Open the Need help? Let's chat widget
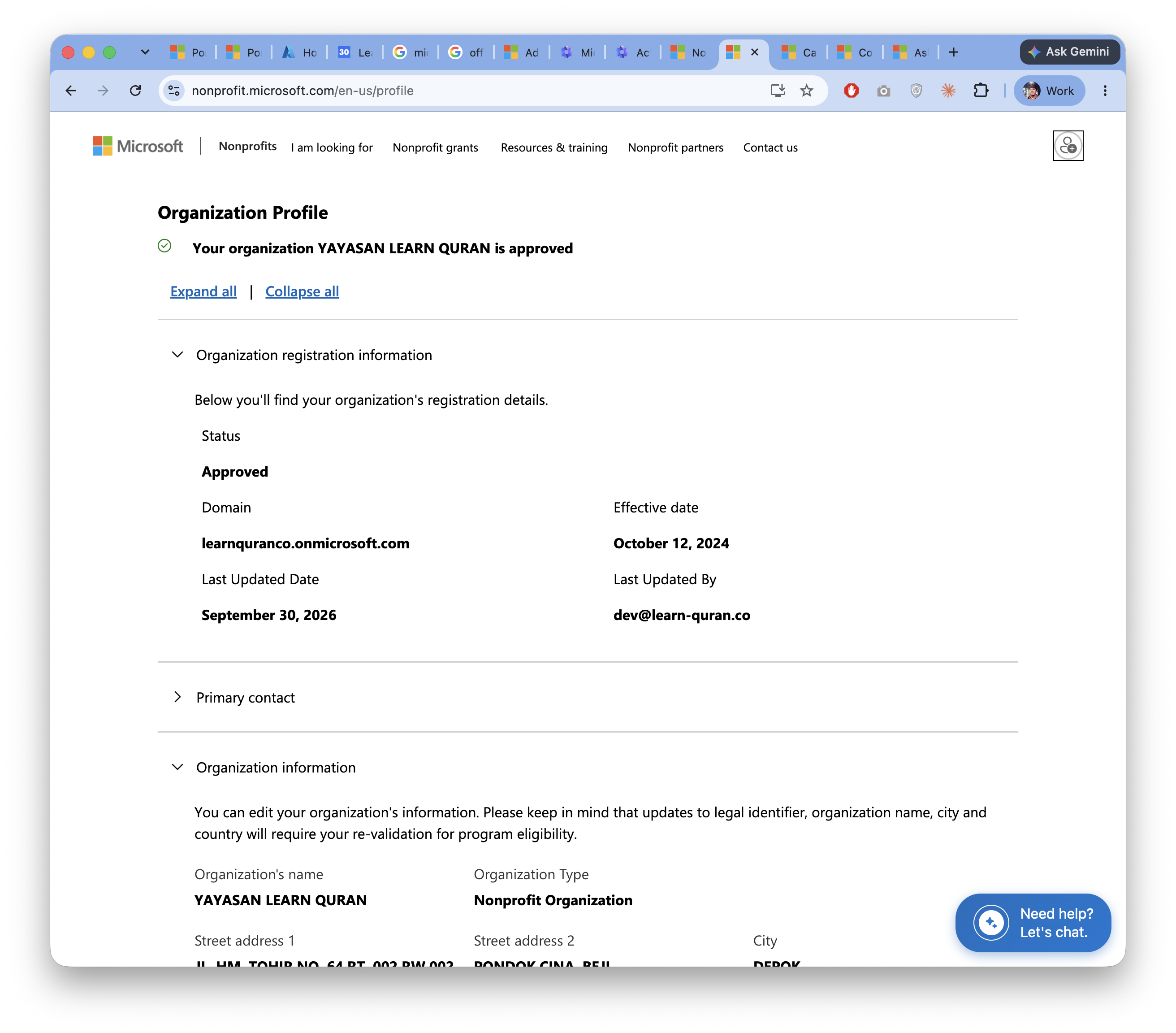This screenshot has height=1033, width=1176. pos(1033,923)
